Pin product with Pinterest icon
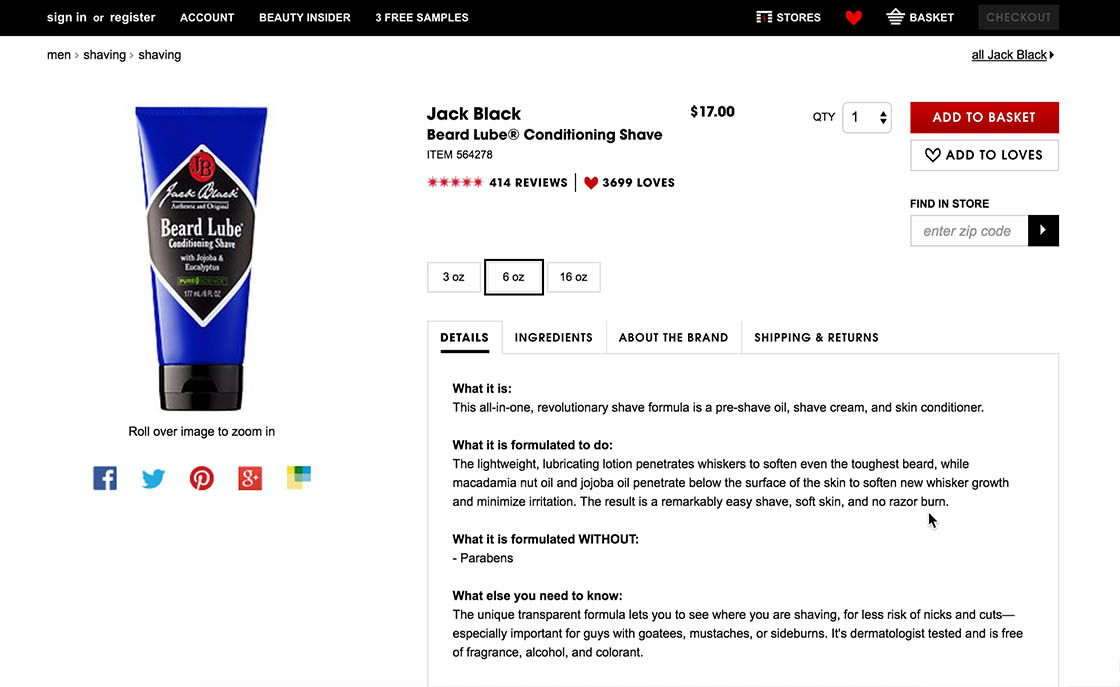Image resolution: width=1120 pixels, height=687 pixels. [x=201, y=478]
